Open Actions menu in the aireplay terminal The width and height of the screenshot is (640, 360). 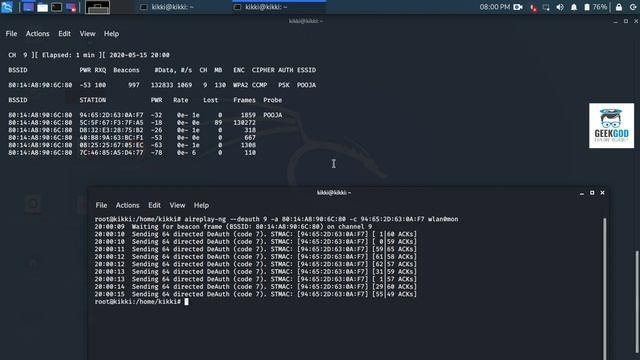(x=127, y=205)
